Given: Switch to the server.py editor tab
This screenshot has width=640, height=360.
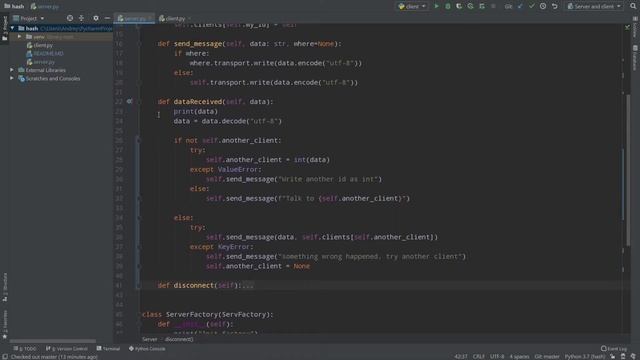Looking at the screenshot, I should tap(134, 18).
